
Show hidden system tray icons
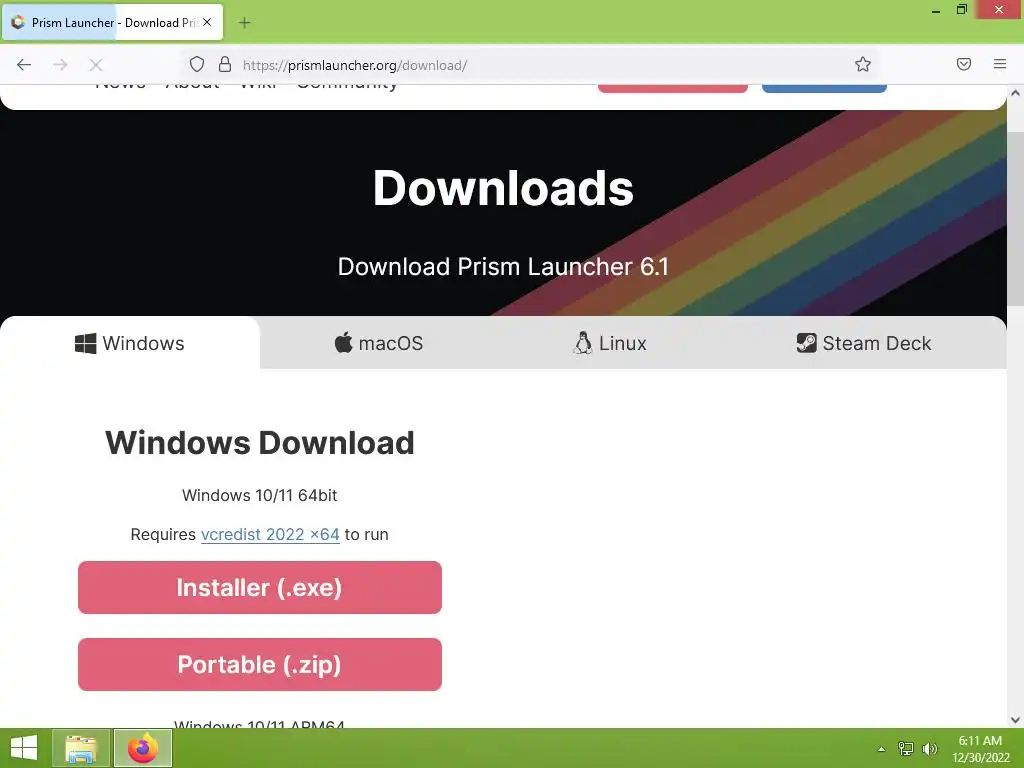pyautogui.click(x=881, y=749)
